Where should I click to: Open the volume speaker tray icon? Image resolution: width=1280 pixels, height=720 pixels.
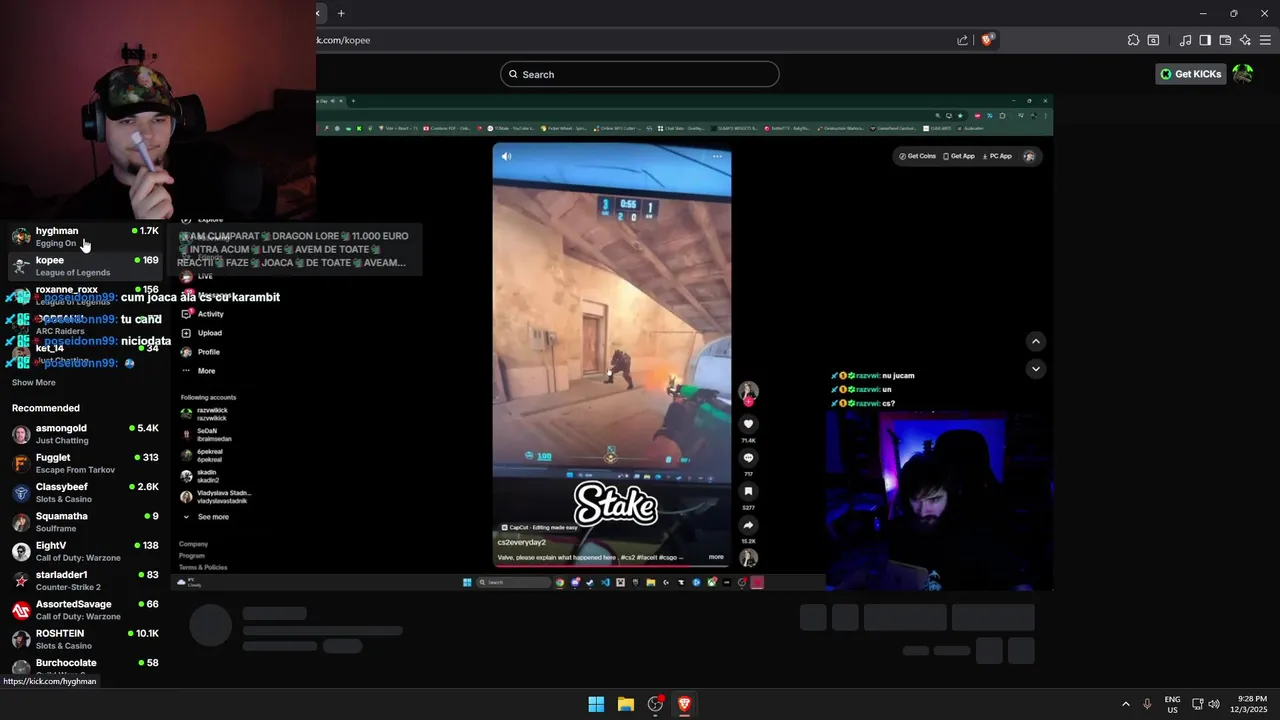[x=1214, y=704]
